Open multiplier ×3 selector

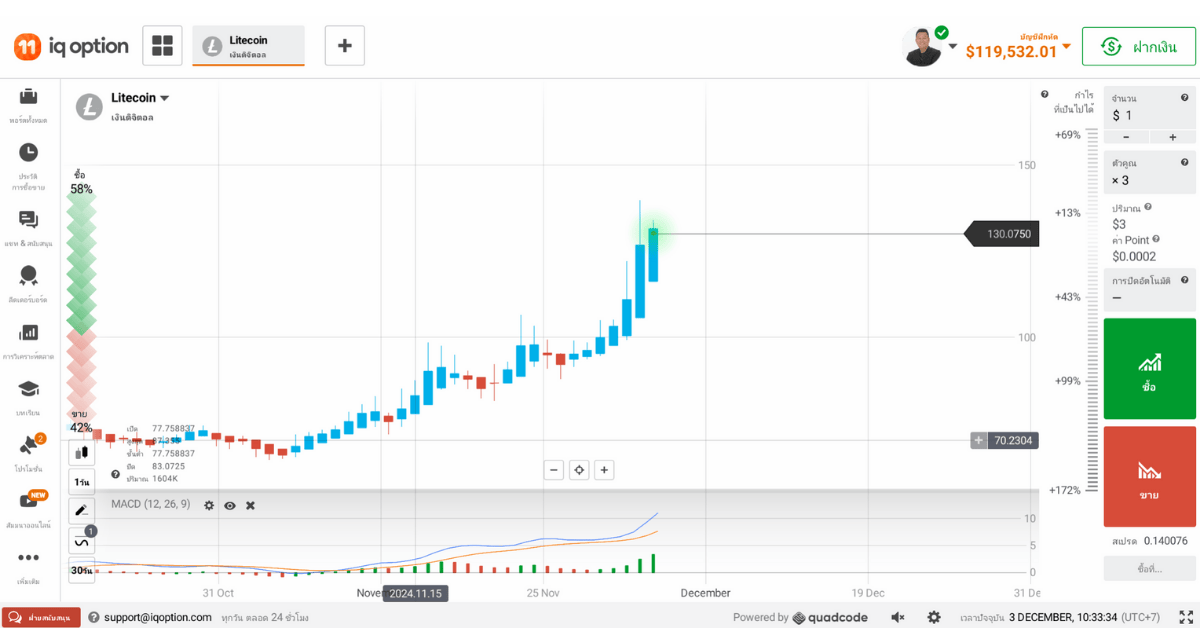tap(1149, 172)
